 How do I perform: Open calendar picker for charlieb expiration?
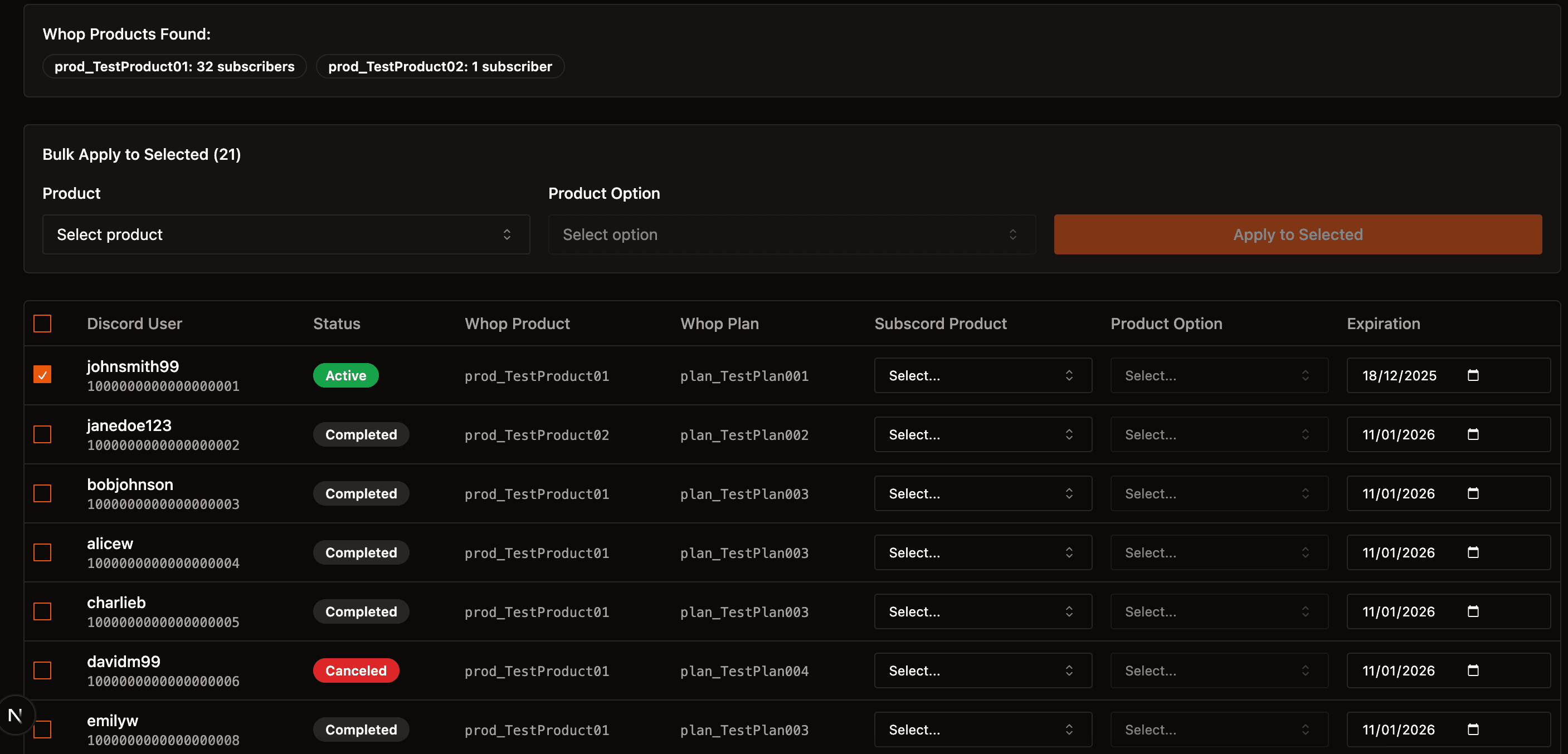1472,611
